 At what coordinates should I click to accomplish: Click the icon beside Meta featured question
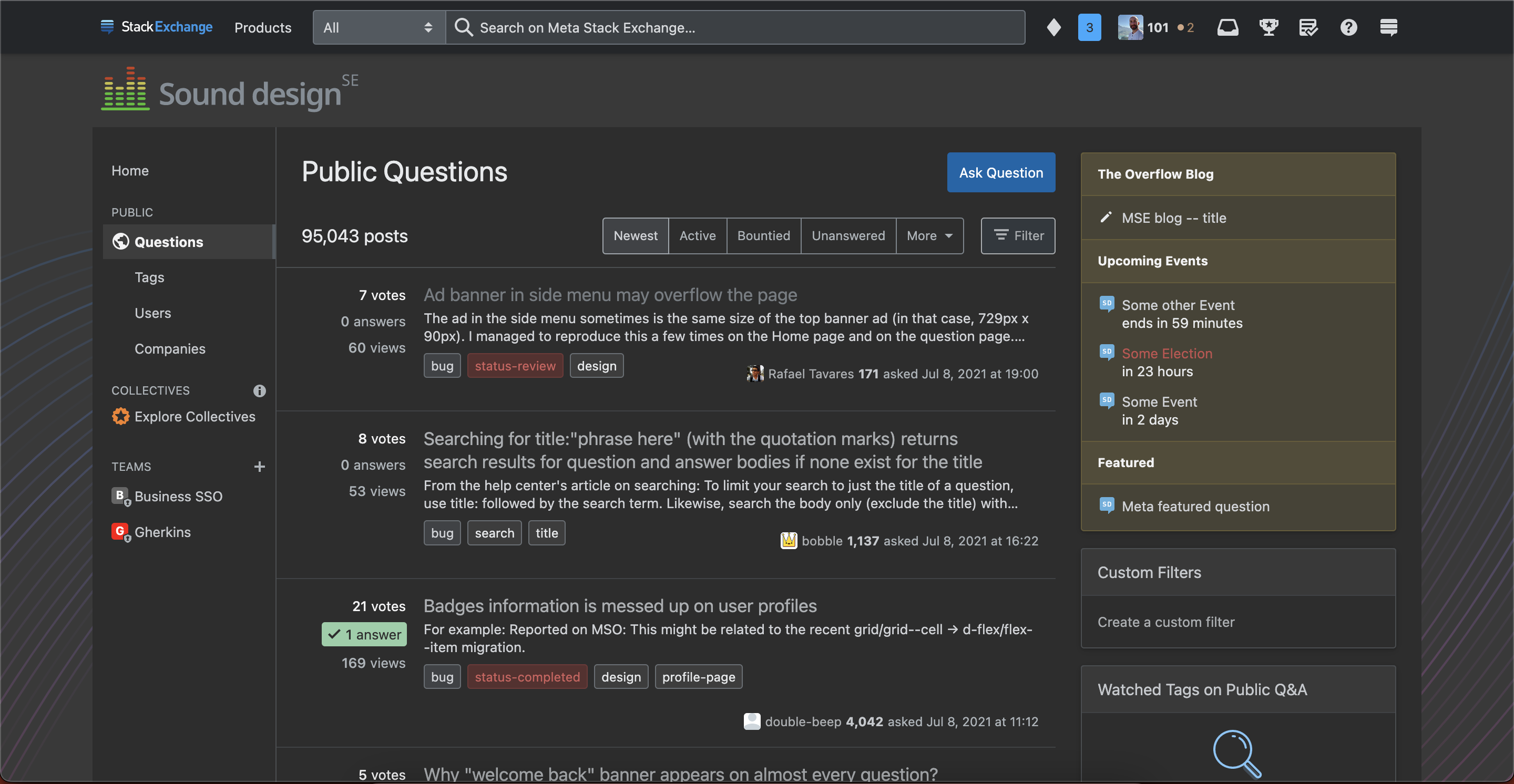click(1107, 505)
